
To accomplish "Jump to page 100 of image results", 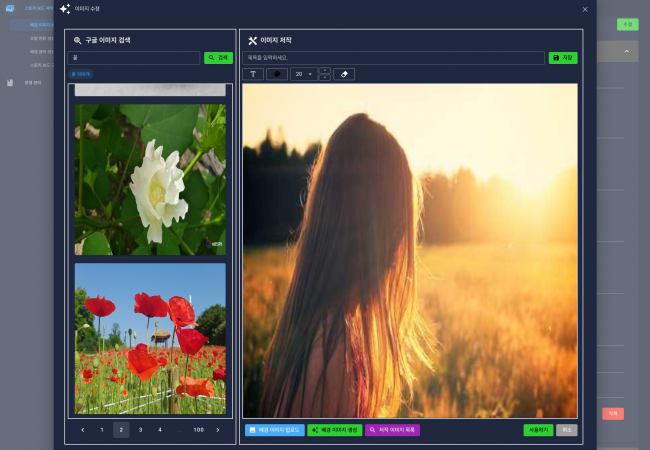I will 198,430.
